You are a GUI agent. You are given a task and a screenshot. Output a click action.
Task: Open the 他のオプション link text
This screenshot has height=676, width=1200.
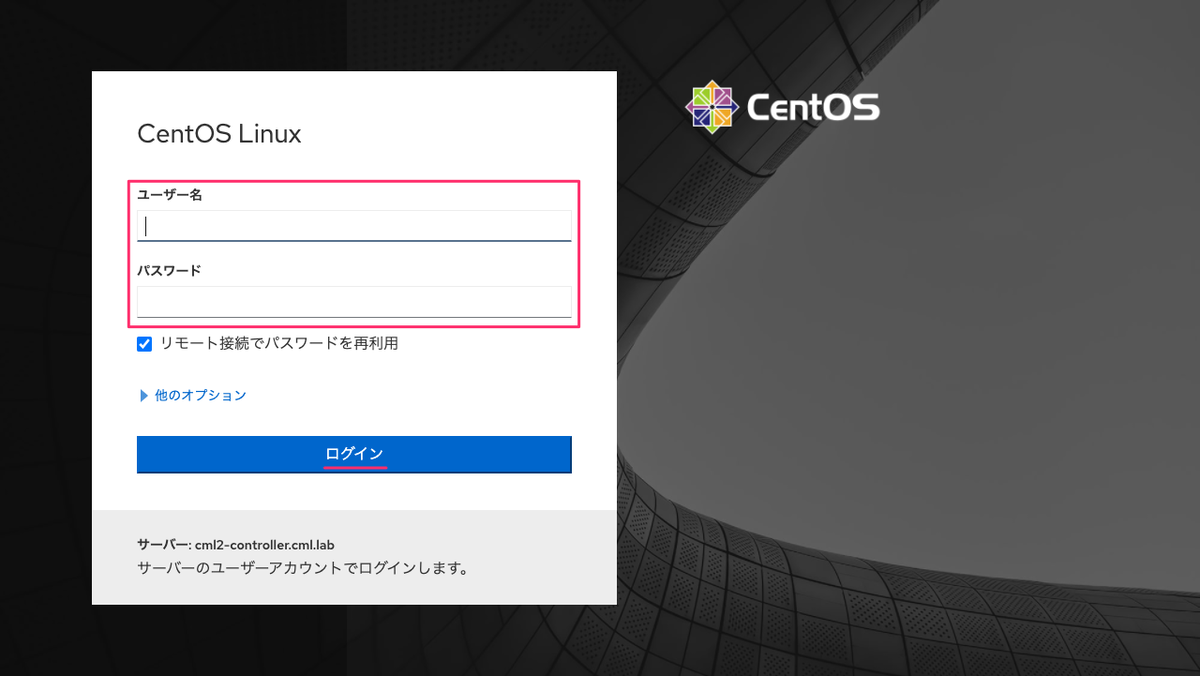pos(200,396)
